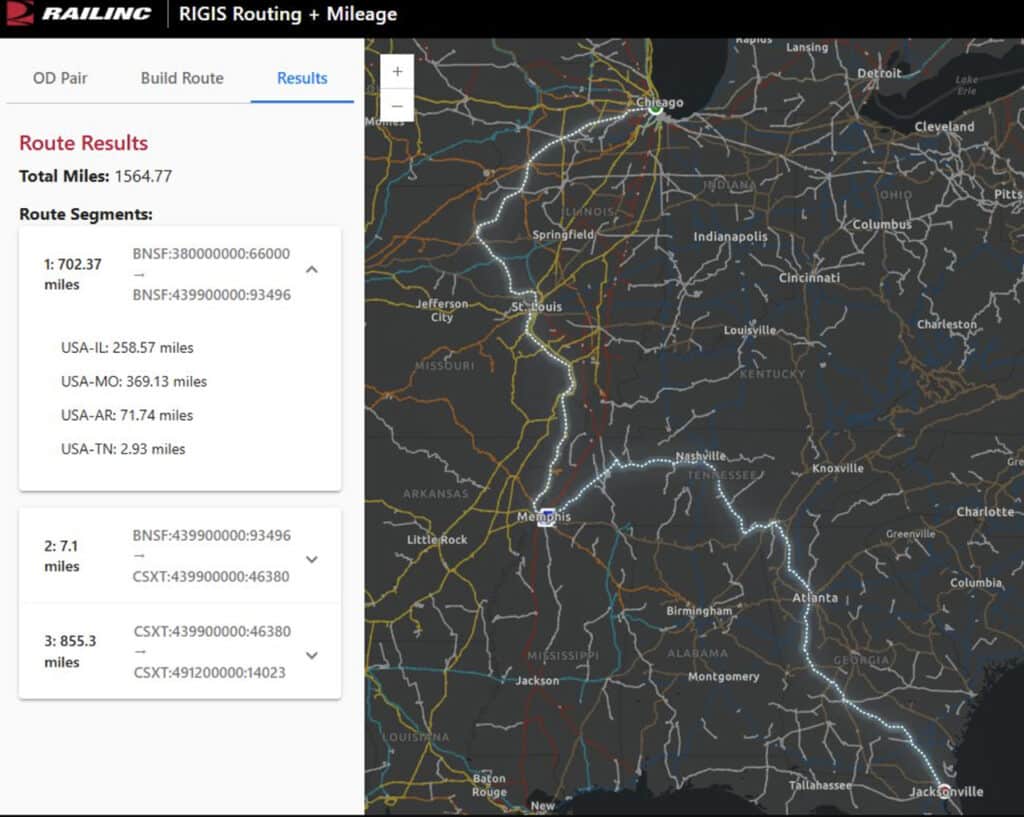Zoom in on the map
The width and height of the screenshot is (1024, 817).
tap(397, 72)
